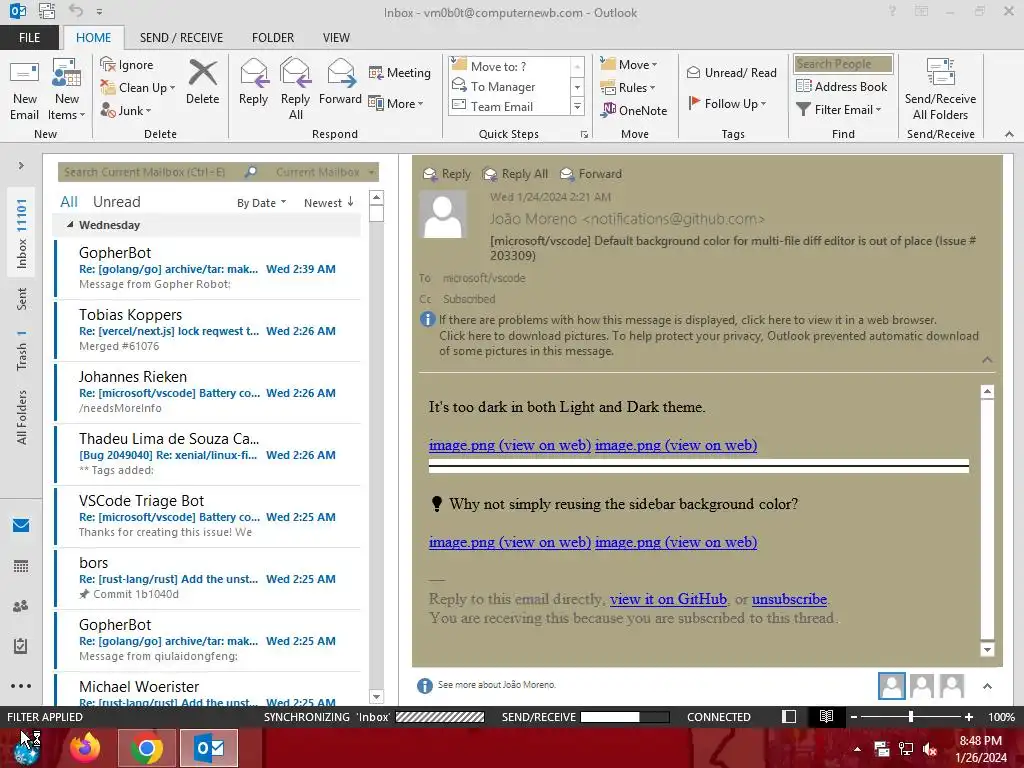Show All messages filter

[69, 202]
